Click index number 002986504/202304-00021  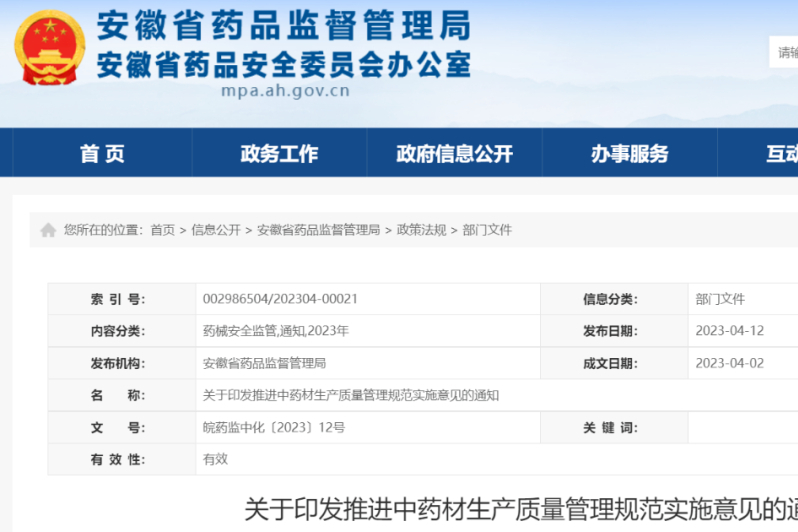[x=280, y=299]
